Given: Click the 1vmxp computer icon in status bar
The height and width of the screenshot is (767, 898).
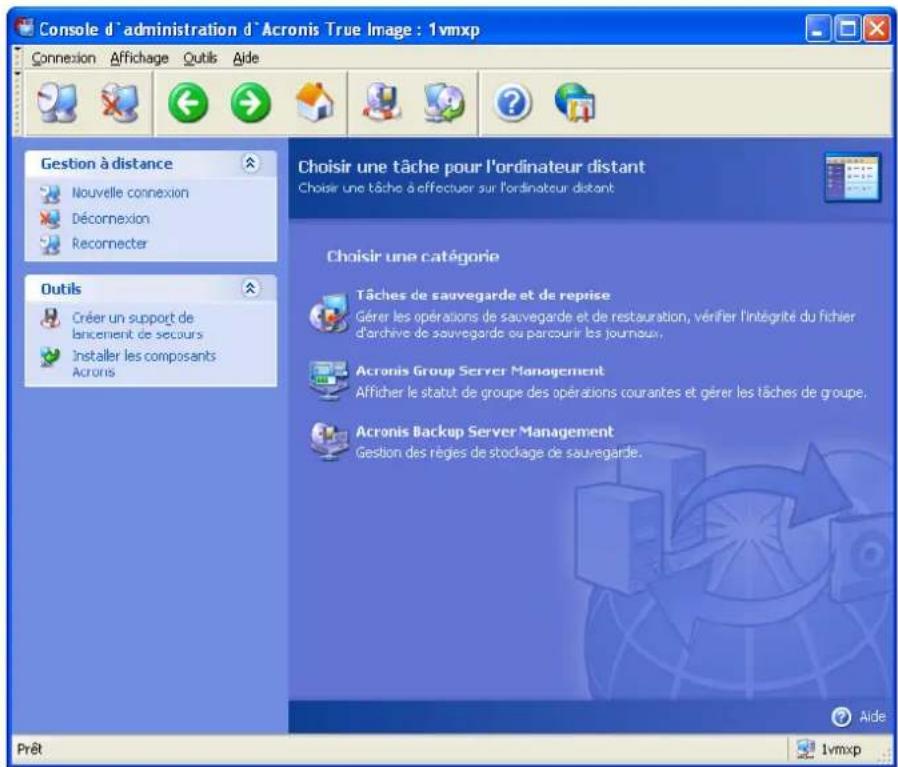Looking at the screenshot, I should pyautogui.click(x=805, y=749).
